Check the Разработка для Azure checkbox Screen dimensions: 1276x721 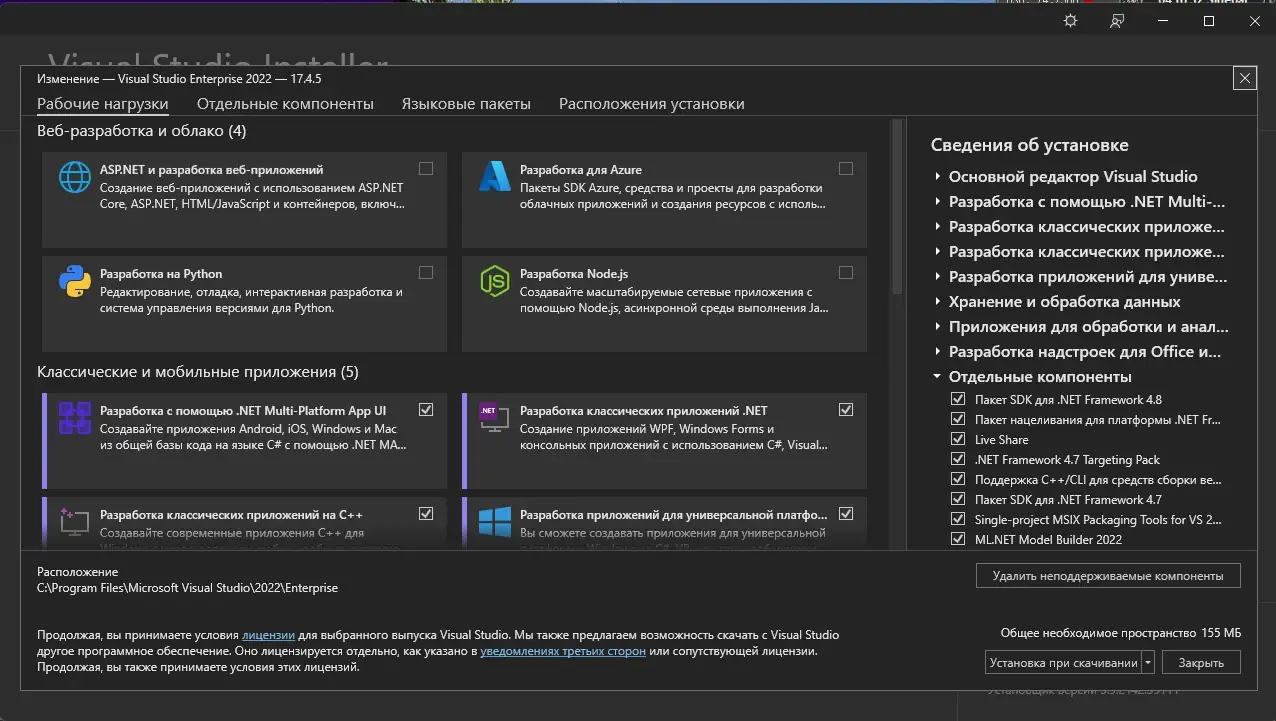pyautogui.click(x=846, y=168)
